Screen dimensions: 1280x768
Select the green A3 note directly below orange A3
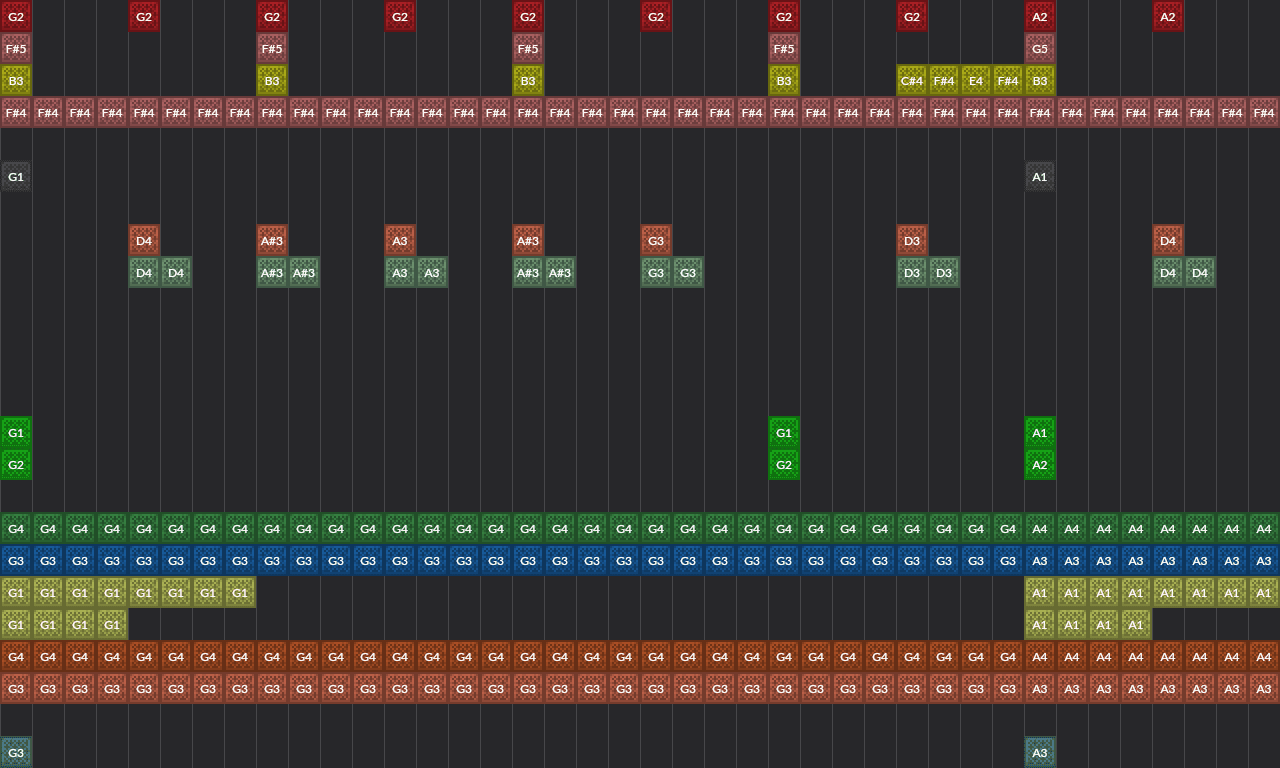coord(400,272)
